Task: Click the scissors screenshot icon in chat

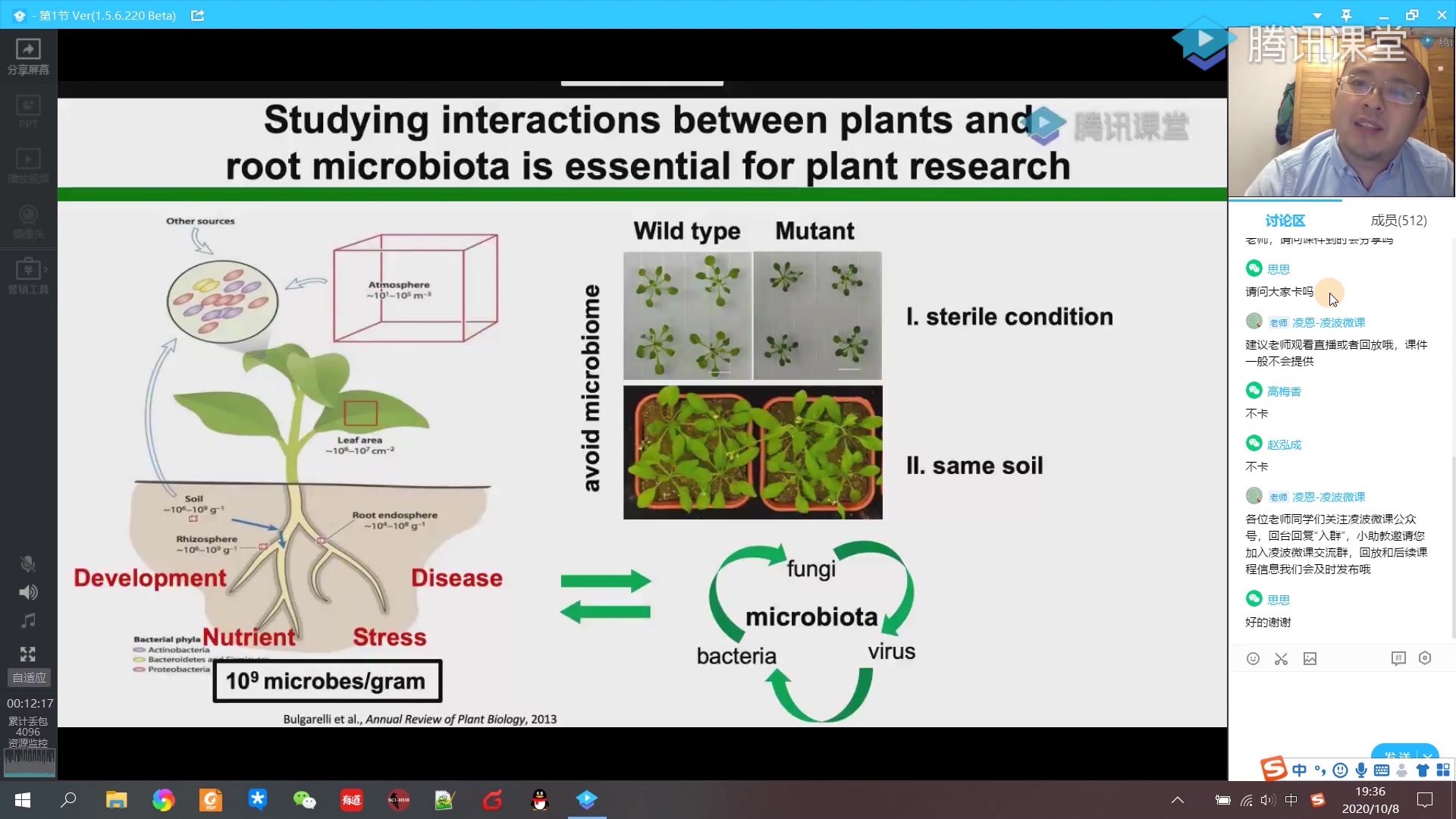Action: [x=1281, y=658]
